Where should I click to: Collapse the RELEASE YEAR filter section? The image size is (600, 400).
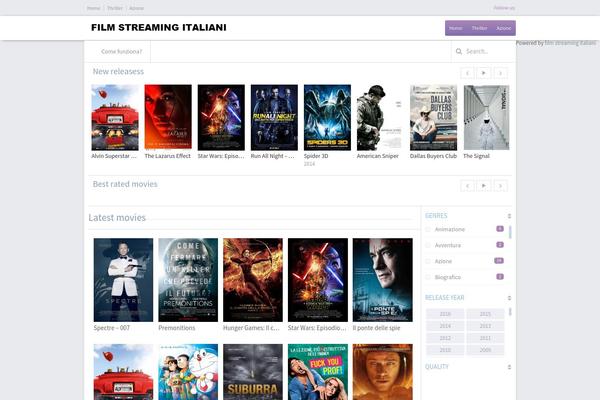point(509,298)
